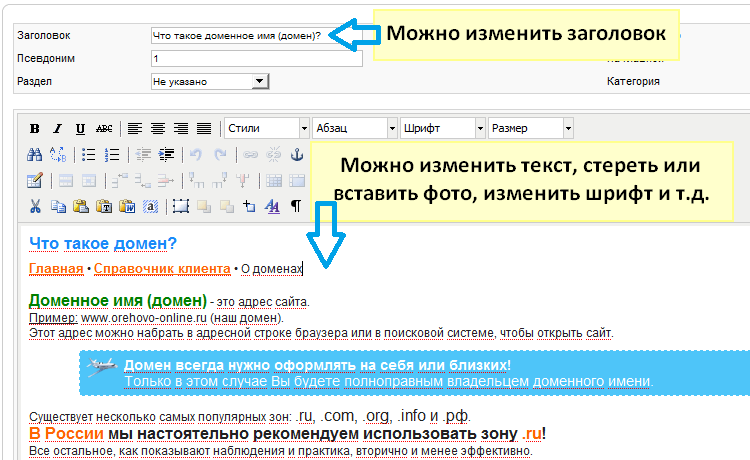
Task: Justify the text fully
Action: 204,128
